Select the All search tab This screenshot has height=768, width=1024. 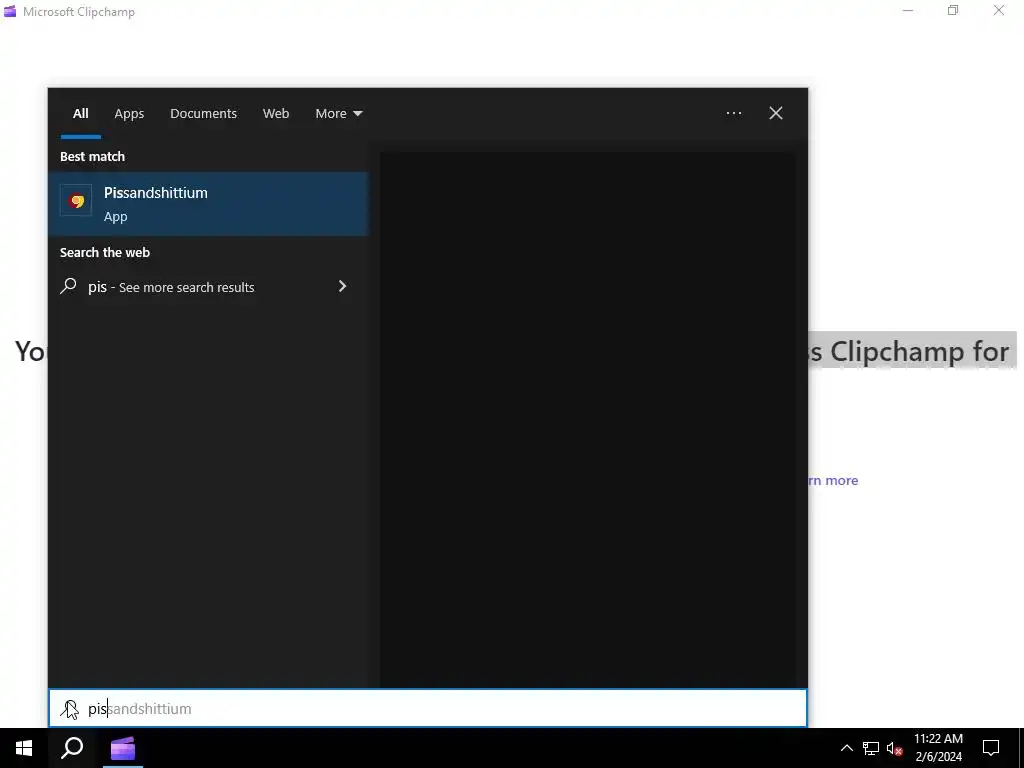pyautogui.click(x=80, y=114)
